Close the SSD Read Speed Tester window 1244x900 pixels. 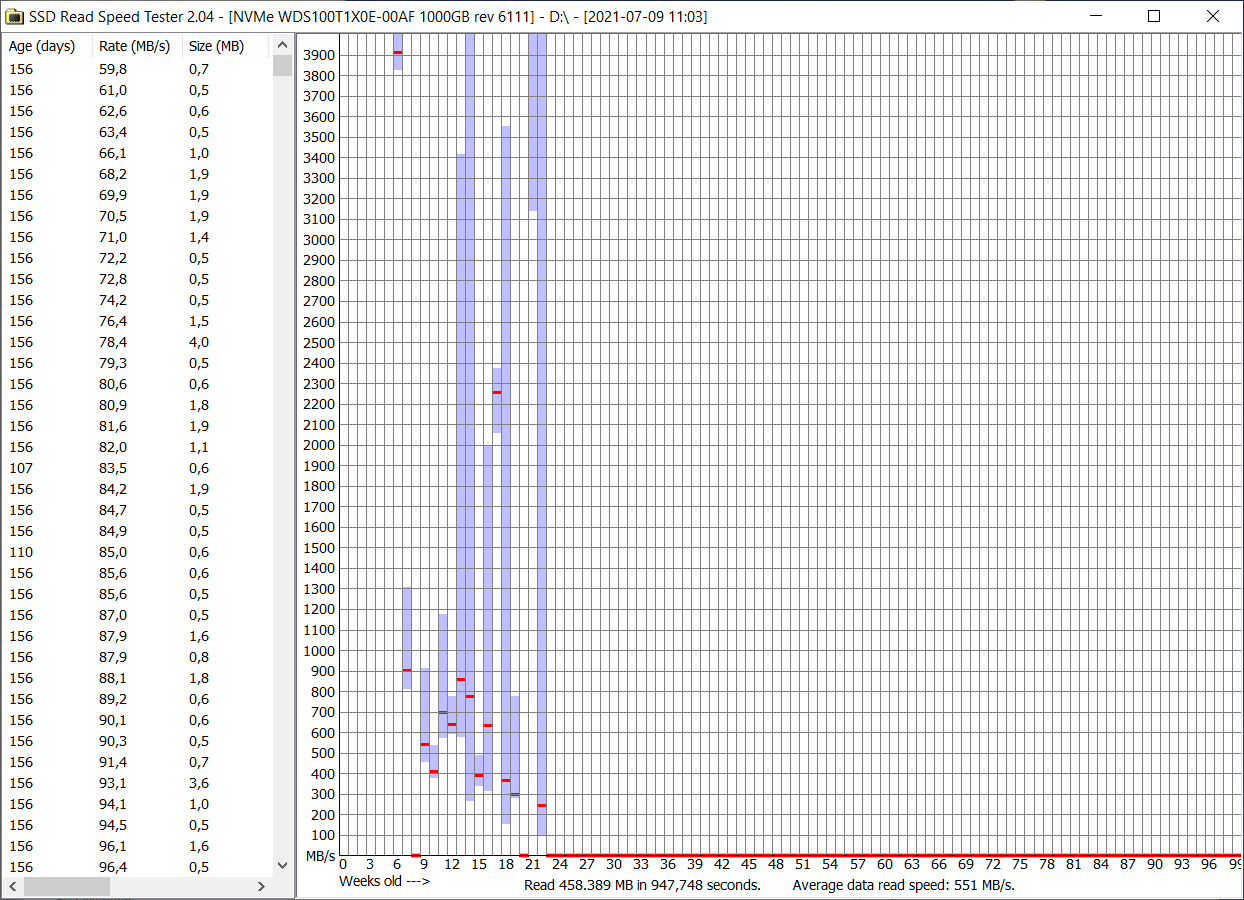tap(1213, 16)
